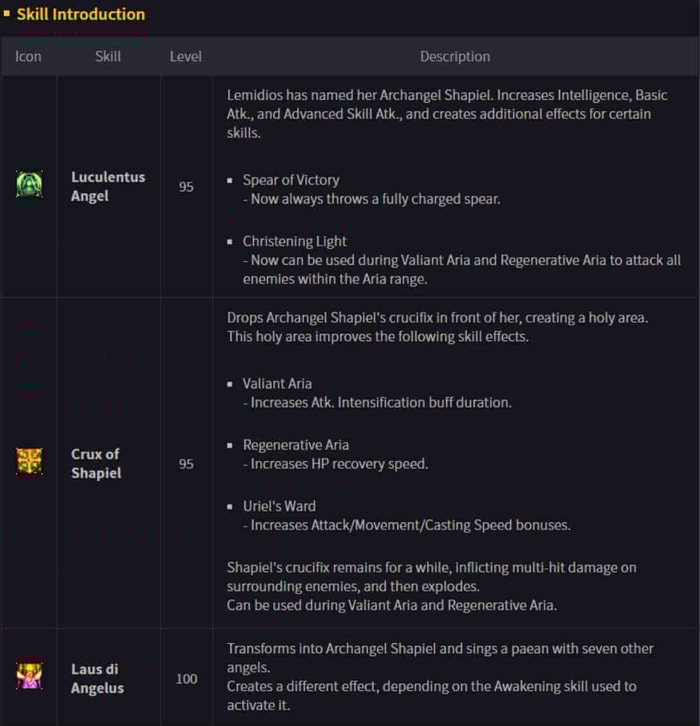Image resolution: width=700 pixels, height=726 pixels.
Task: Select the Luculentus Angel skill name
Action: (108, 186)
